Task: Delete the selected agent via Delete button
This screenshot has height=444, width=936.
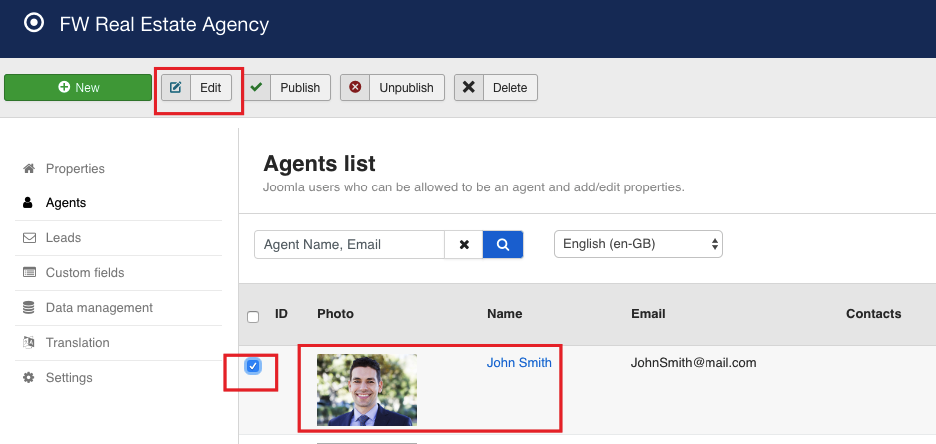Action: click(496, 88)
